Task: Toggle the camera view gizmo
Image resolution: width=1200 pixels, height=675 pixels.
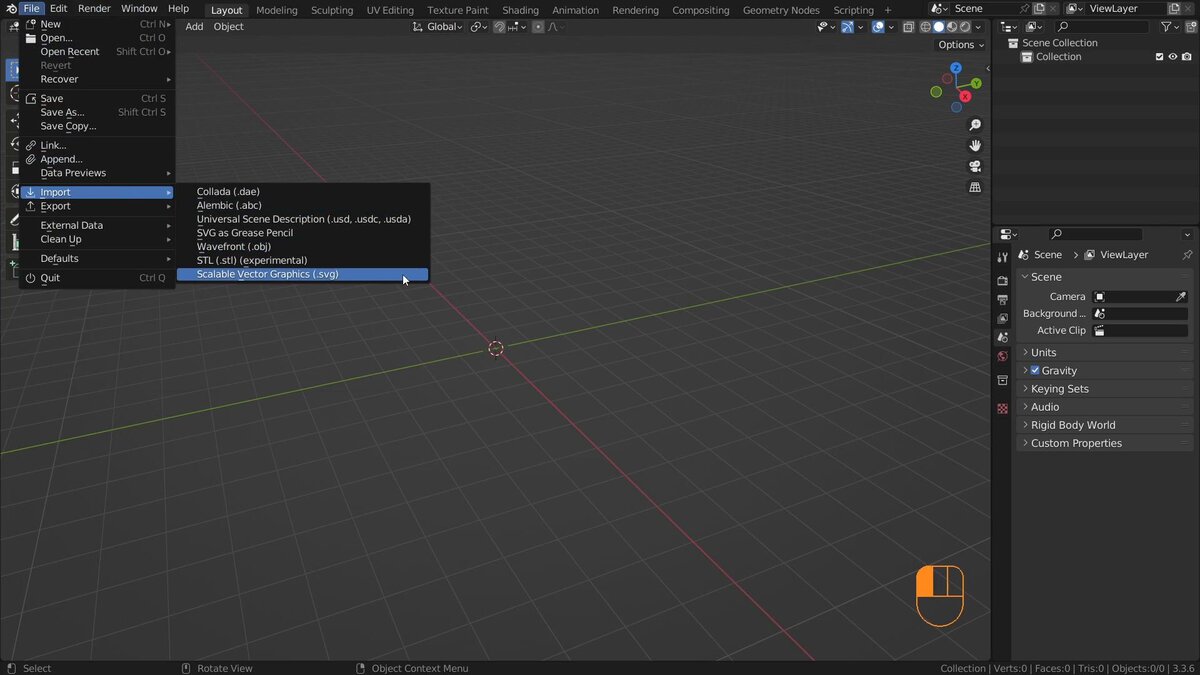Action: (975, 166)
